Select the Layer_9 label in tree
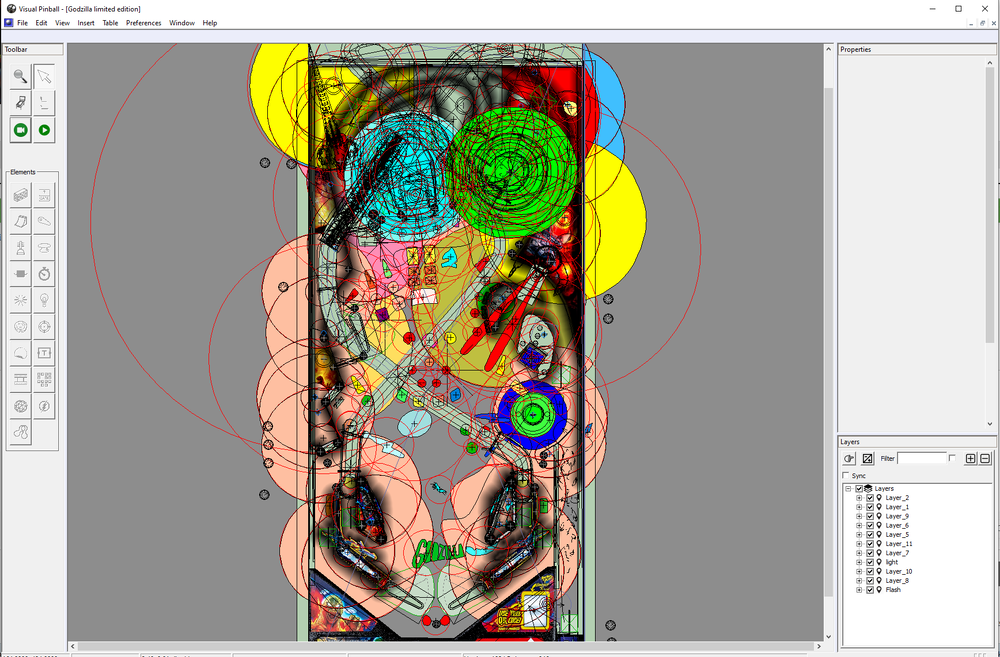1000x657 pixels. [897, 516]
